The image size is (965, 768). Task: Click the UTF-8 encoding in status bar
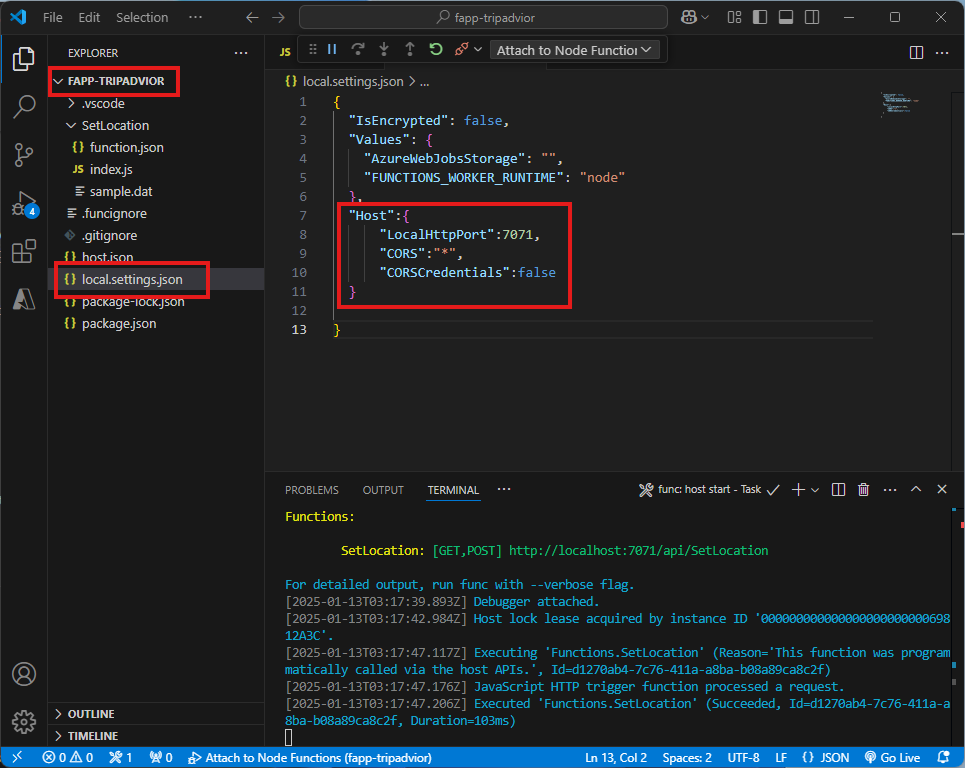(x=743, y=758)
